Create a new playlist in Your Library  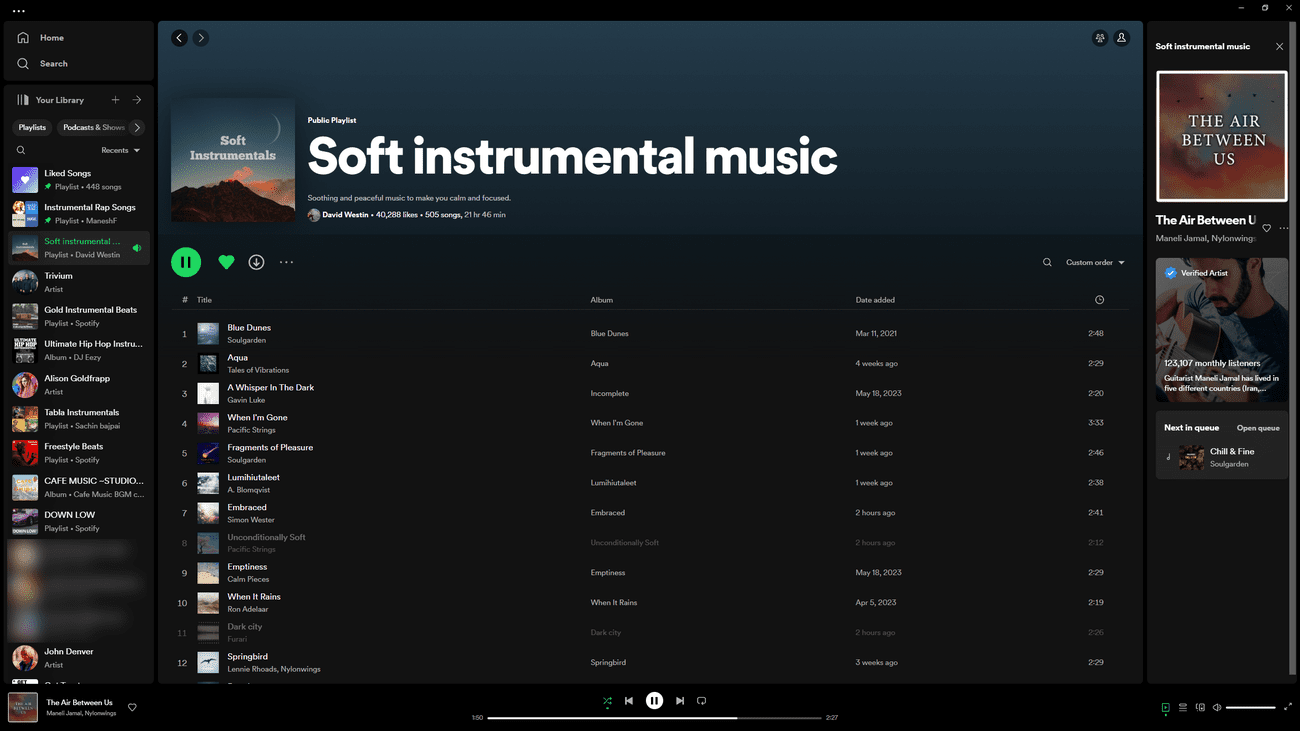pyautogui.click(x=115, y=99)
